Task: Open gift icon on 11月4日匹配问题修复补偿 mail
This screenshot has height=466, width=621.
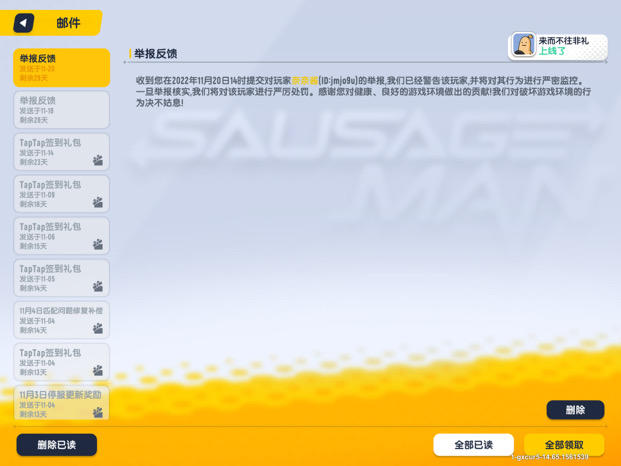Action: click(97, 328)
